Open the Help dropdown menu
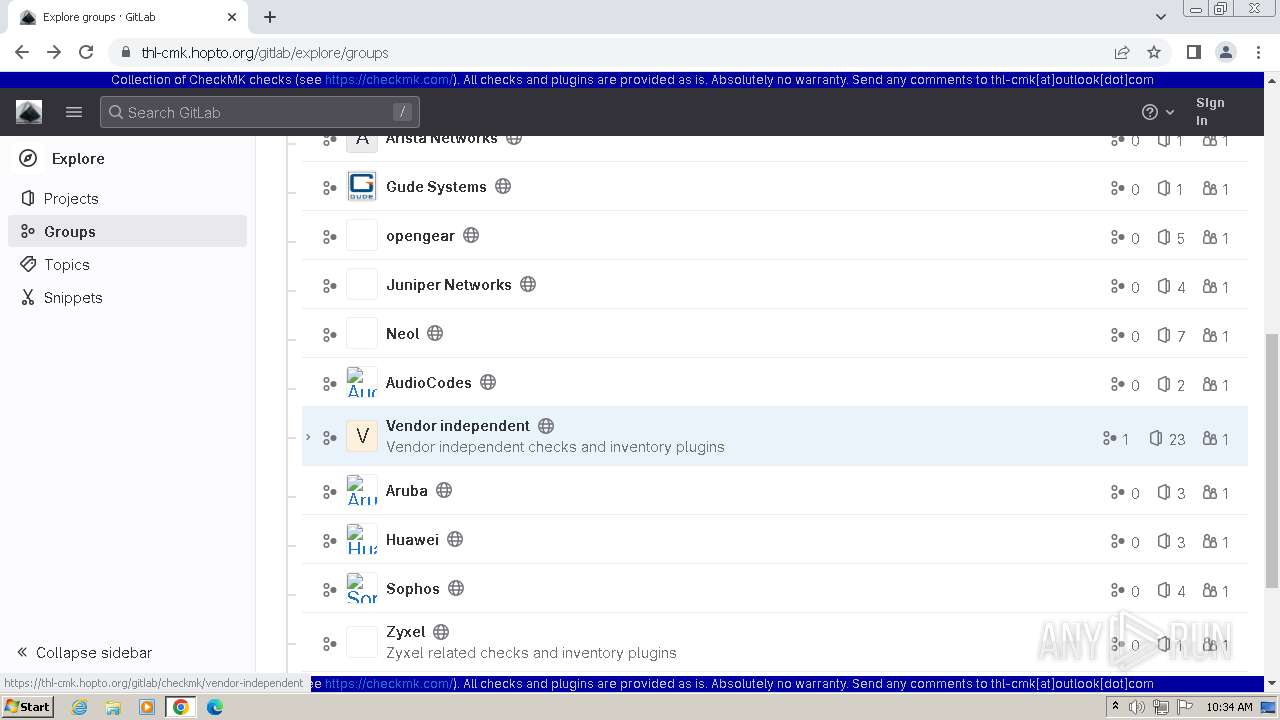 click(x=1158, y=112)
